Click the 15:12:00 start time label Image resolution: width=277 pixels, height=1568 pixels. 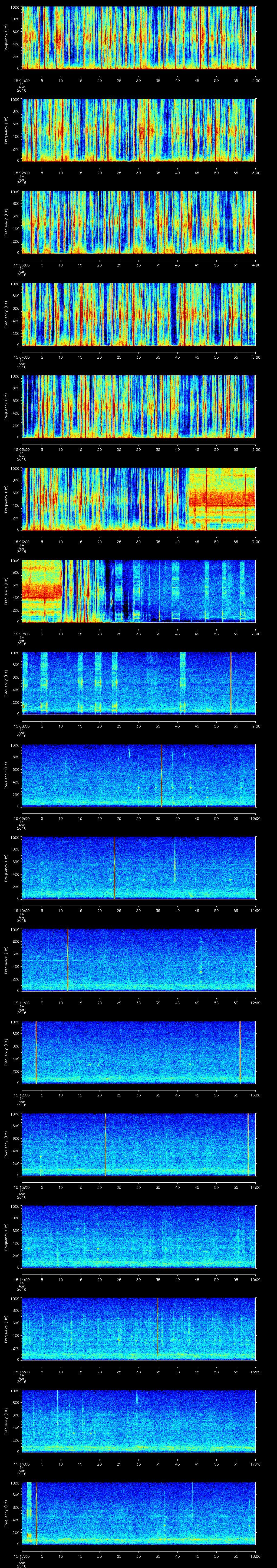pos(22,1095)
